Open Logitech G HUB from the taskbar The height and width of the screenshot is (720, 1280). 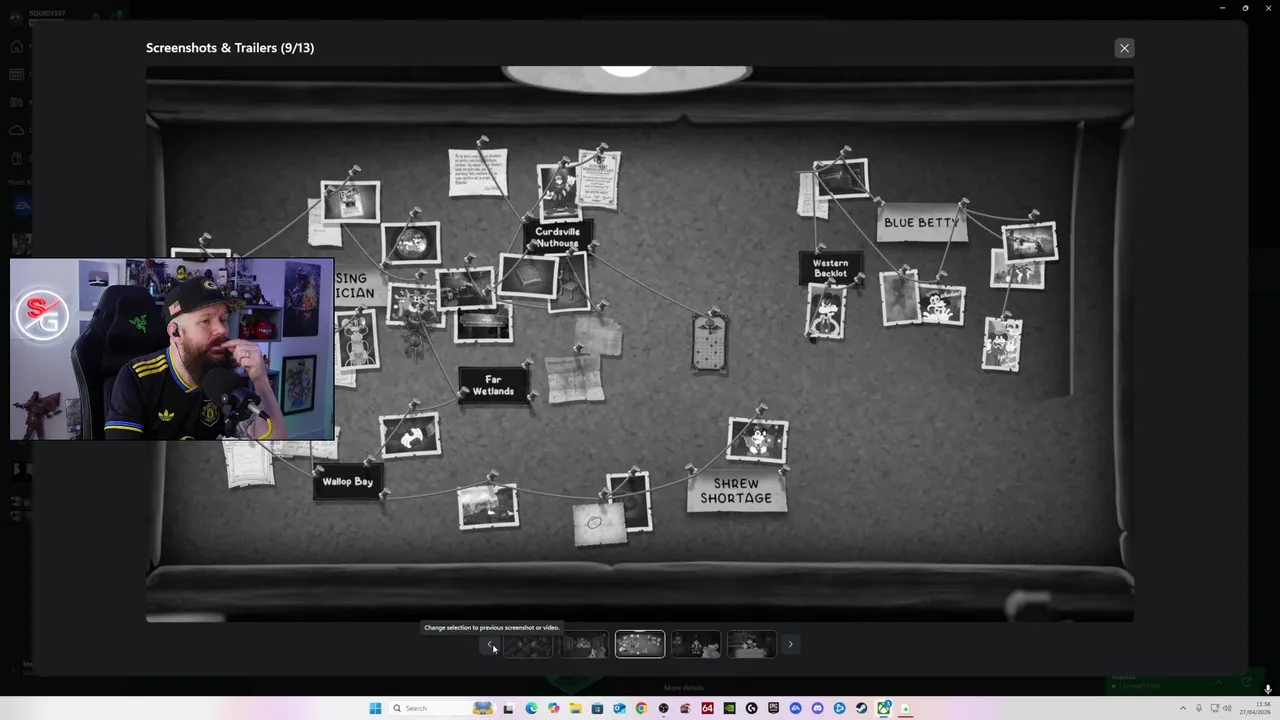pyautogui.click(x=751, y=708)
